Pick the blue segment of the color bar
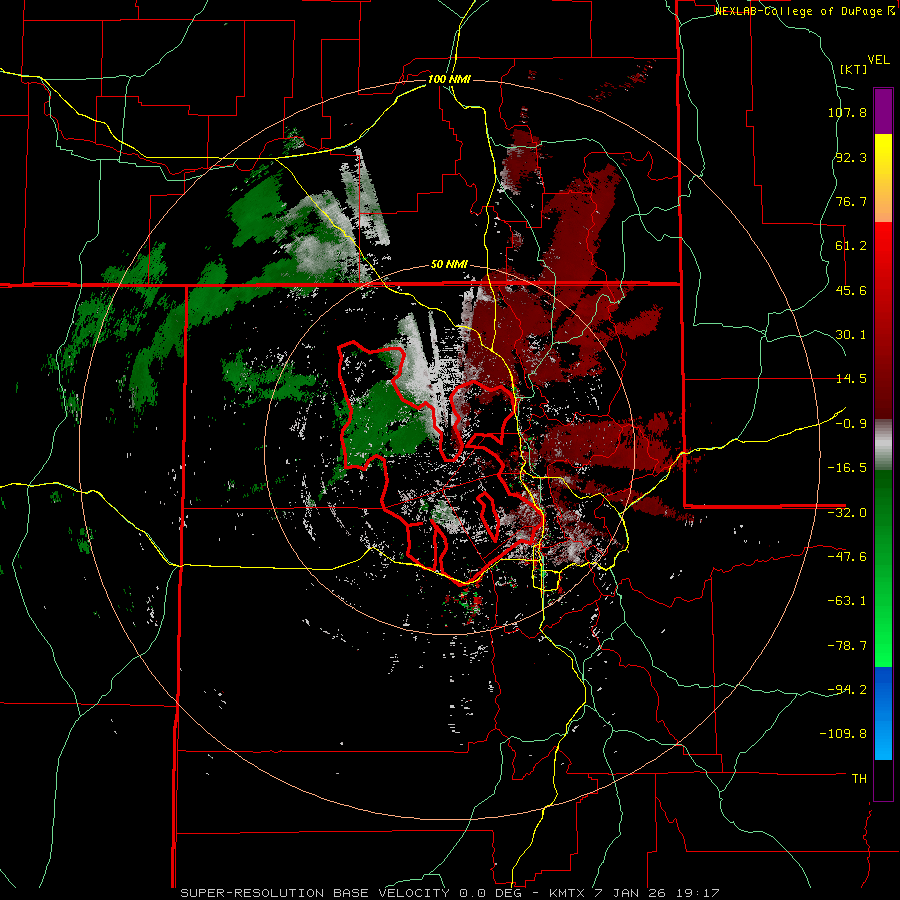The image size is (900, 900). point(883,713)
